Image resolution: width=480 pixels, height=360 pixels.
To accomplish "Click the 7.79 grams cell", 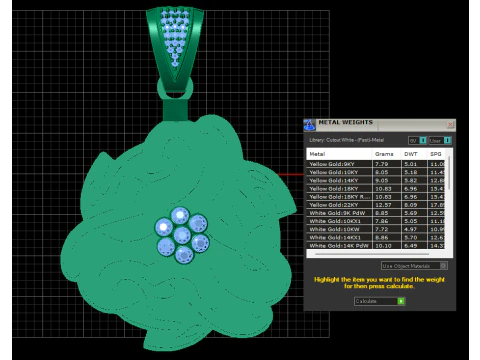I will [387, 164].
